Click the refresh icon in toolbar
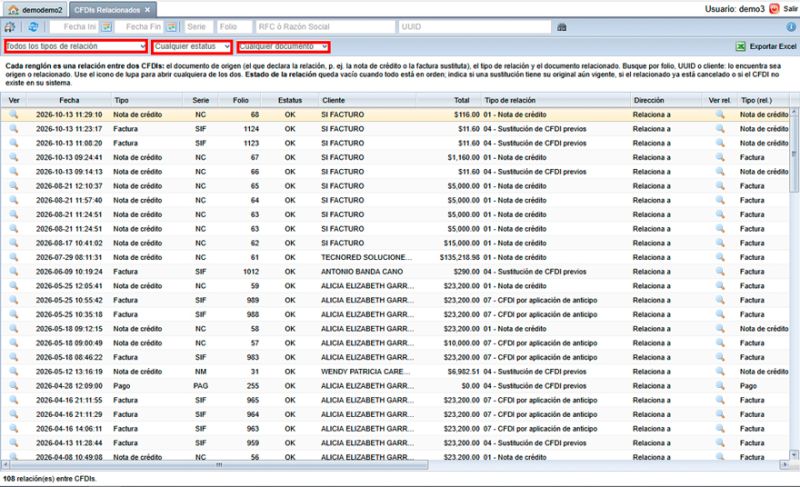 coord(33,27)
